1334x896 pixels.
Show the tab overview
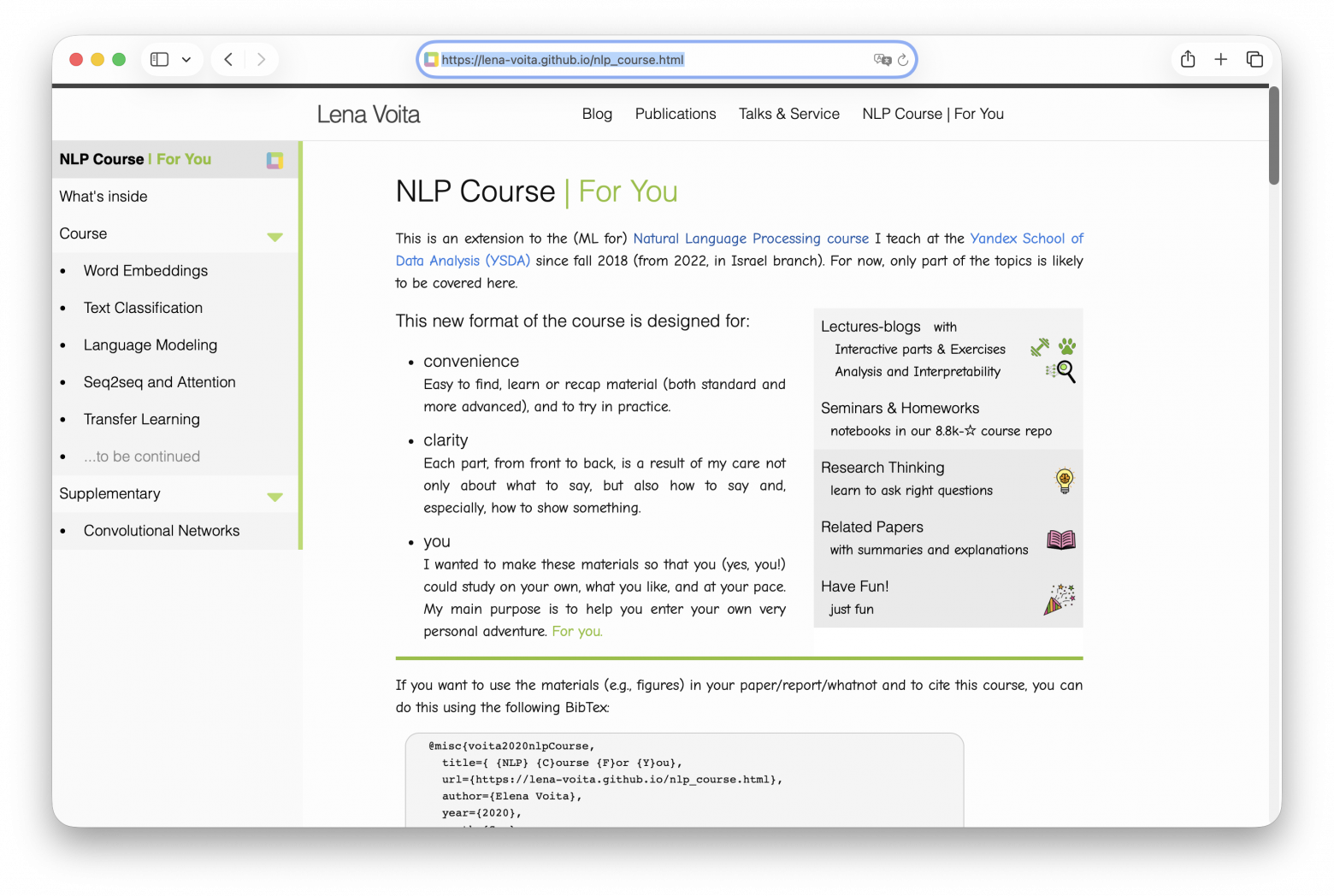pyautogui.click(x=1254, y=59)
